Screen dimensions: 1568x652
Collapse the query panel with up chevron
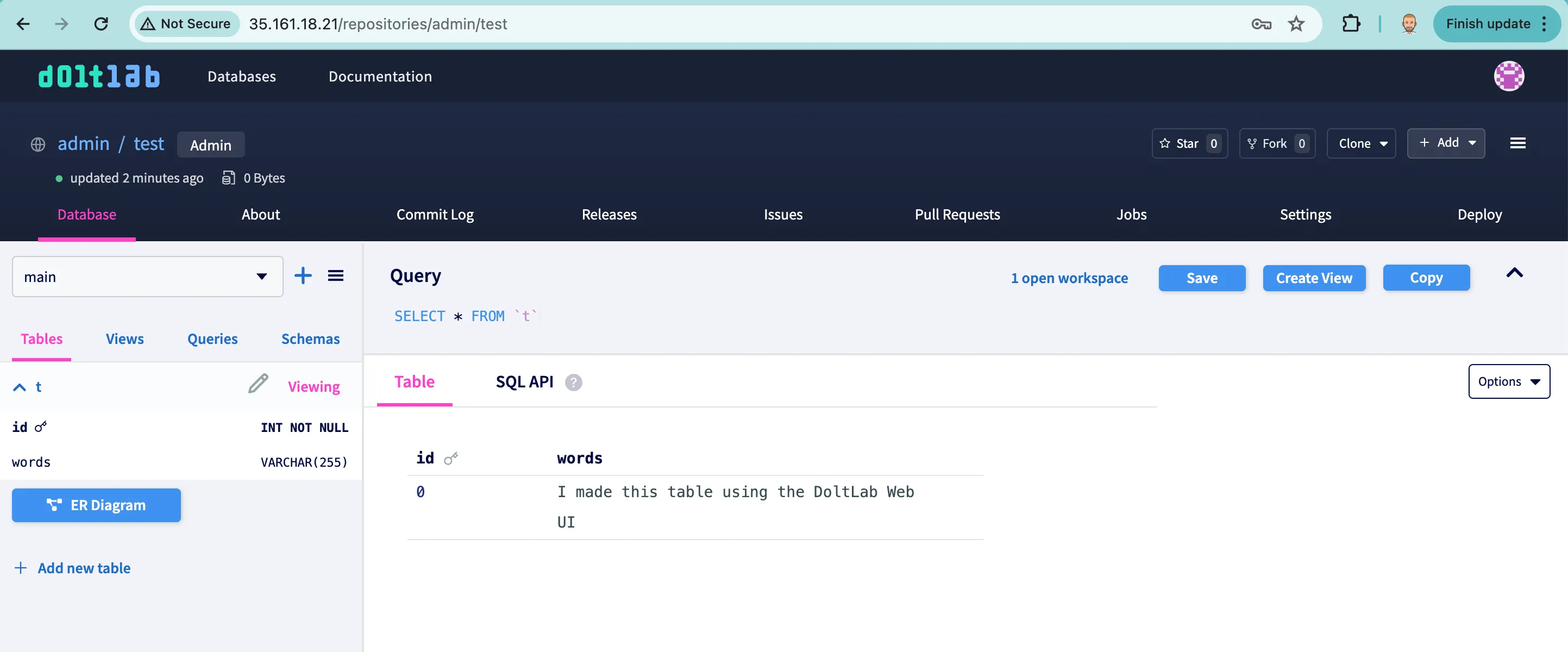[x=1515, y=274]
